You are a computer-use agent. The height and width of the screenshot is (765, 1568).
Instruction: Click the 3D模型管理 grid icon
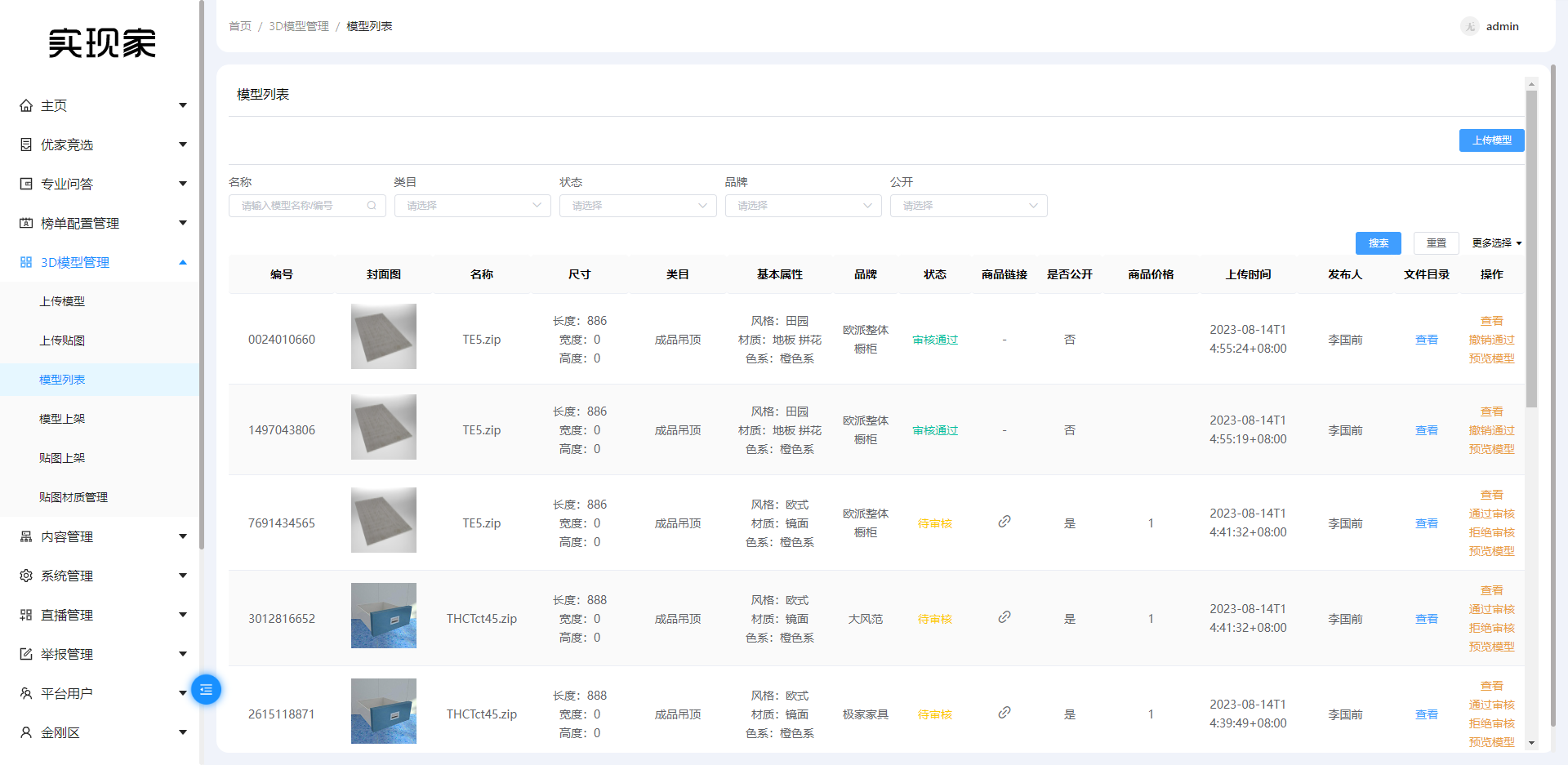[26, 262]
